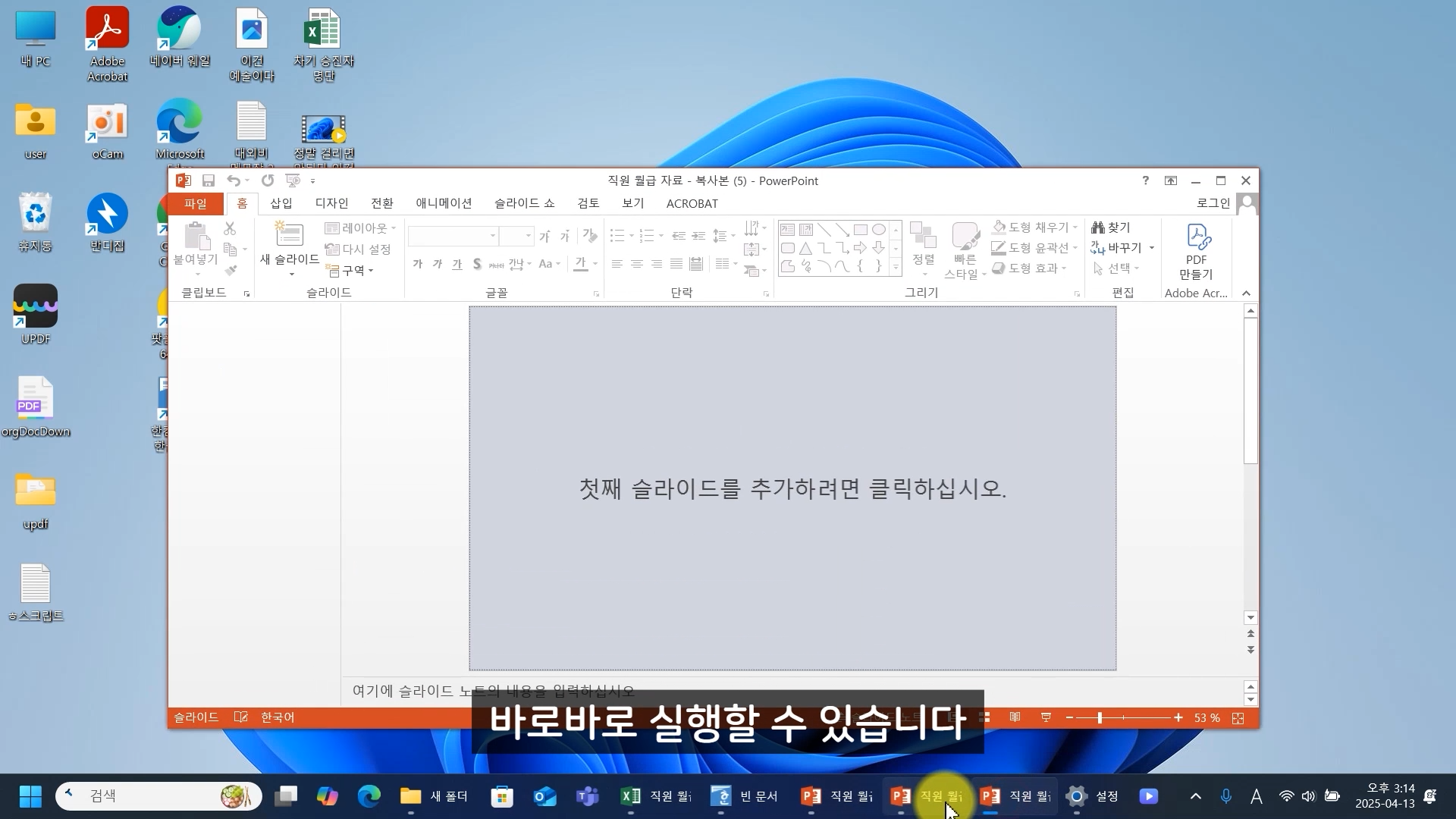Image resolution: width=1456 pixels, height=819 pixels.
Task: Fit slide to current window icon
Action: pyautogui.click(x=1238, y=718)
